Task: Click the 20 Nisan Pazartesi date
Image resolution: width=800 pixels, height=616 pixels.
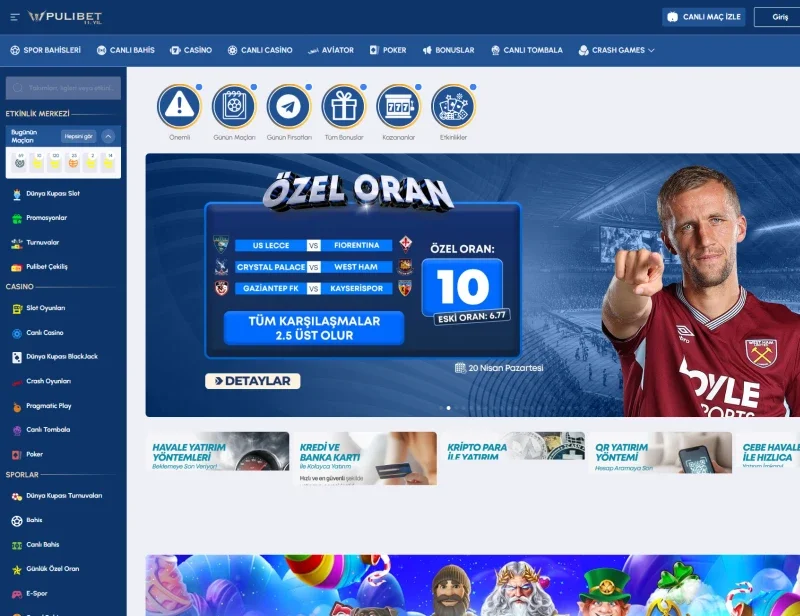Action: (x=499, y=368)
